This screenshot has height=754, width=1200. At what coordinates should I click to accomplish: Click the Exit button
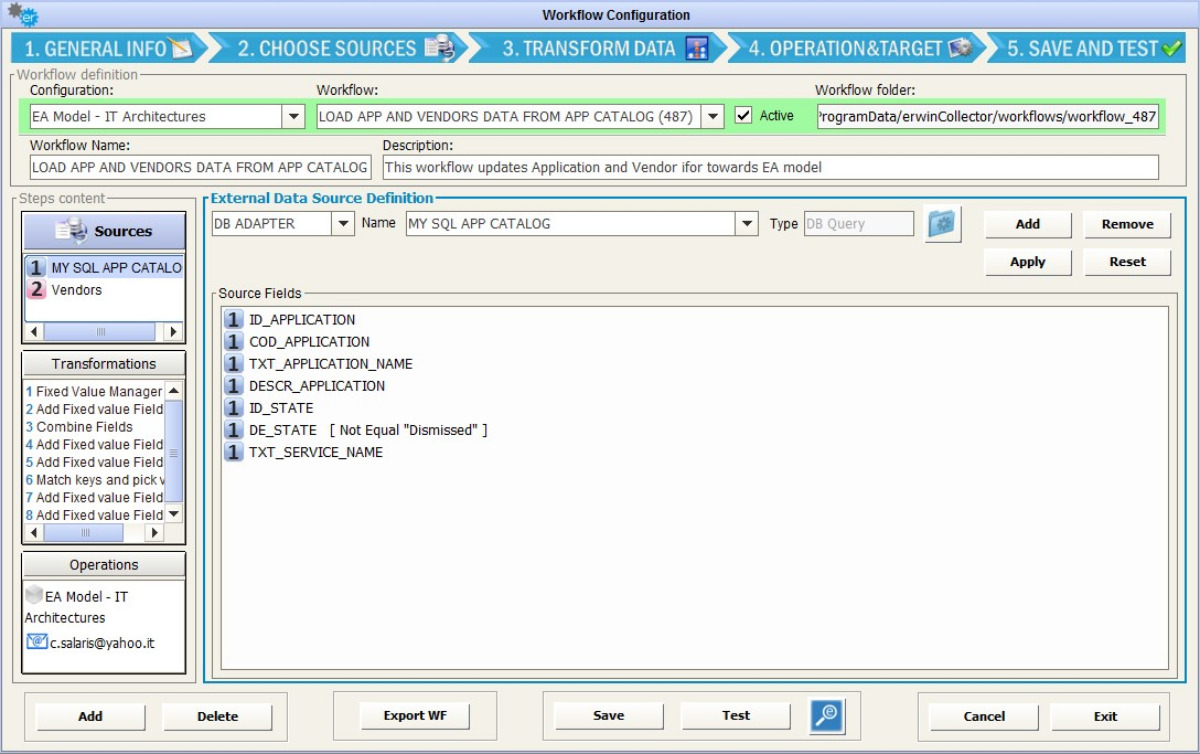tap(1105, 716)
